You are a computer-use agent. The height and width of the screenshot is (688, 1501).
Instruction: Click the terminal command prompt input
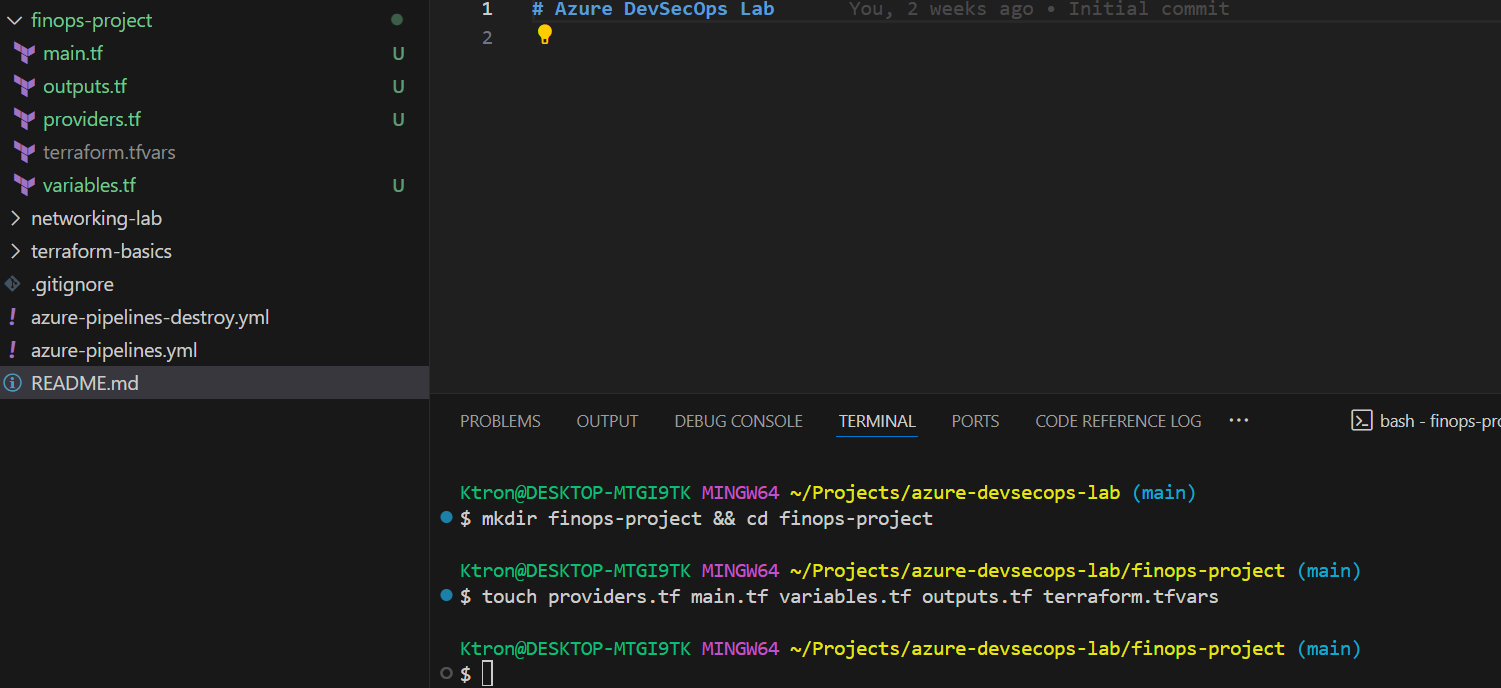[x=488, y=675]
